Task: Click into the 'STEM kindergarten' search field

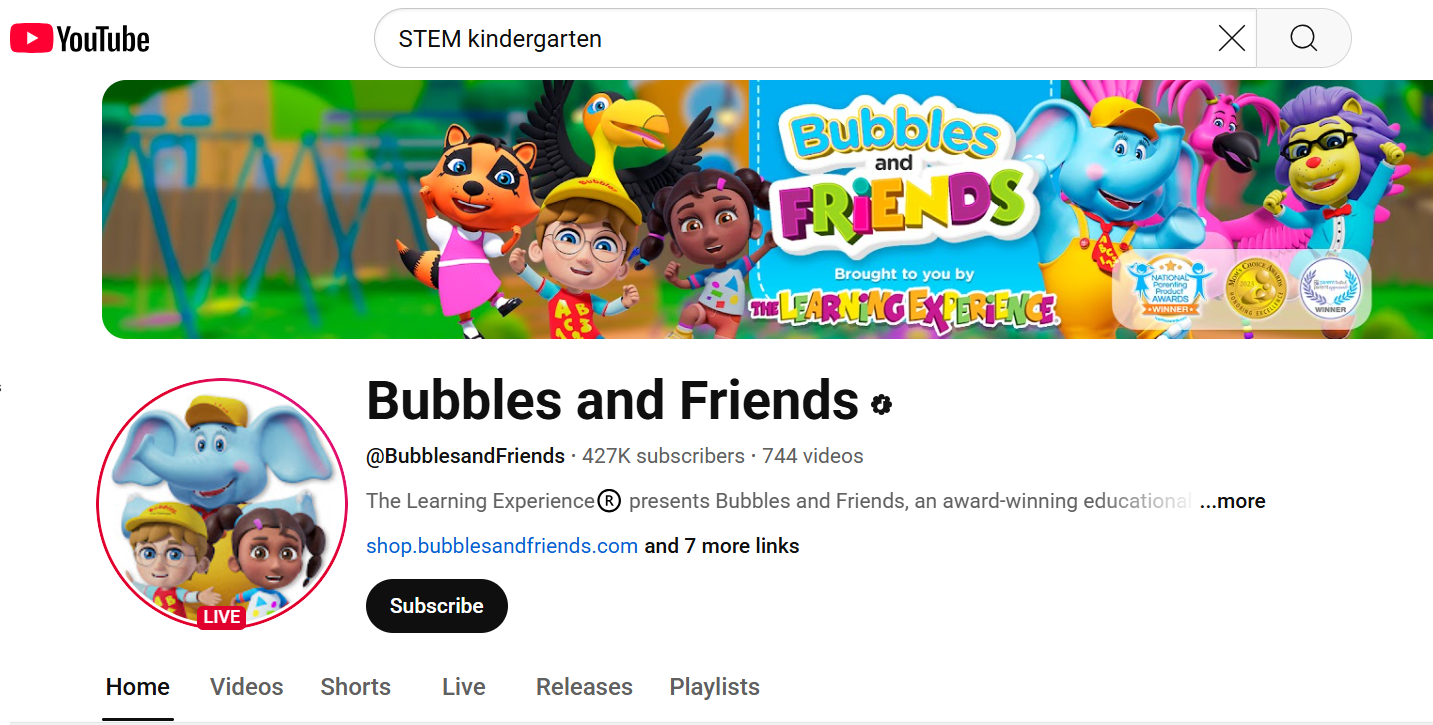Action: click(795, 39)
